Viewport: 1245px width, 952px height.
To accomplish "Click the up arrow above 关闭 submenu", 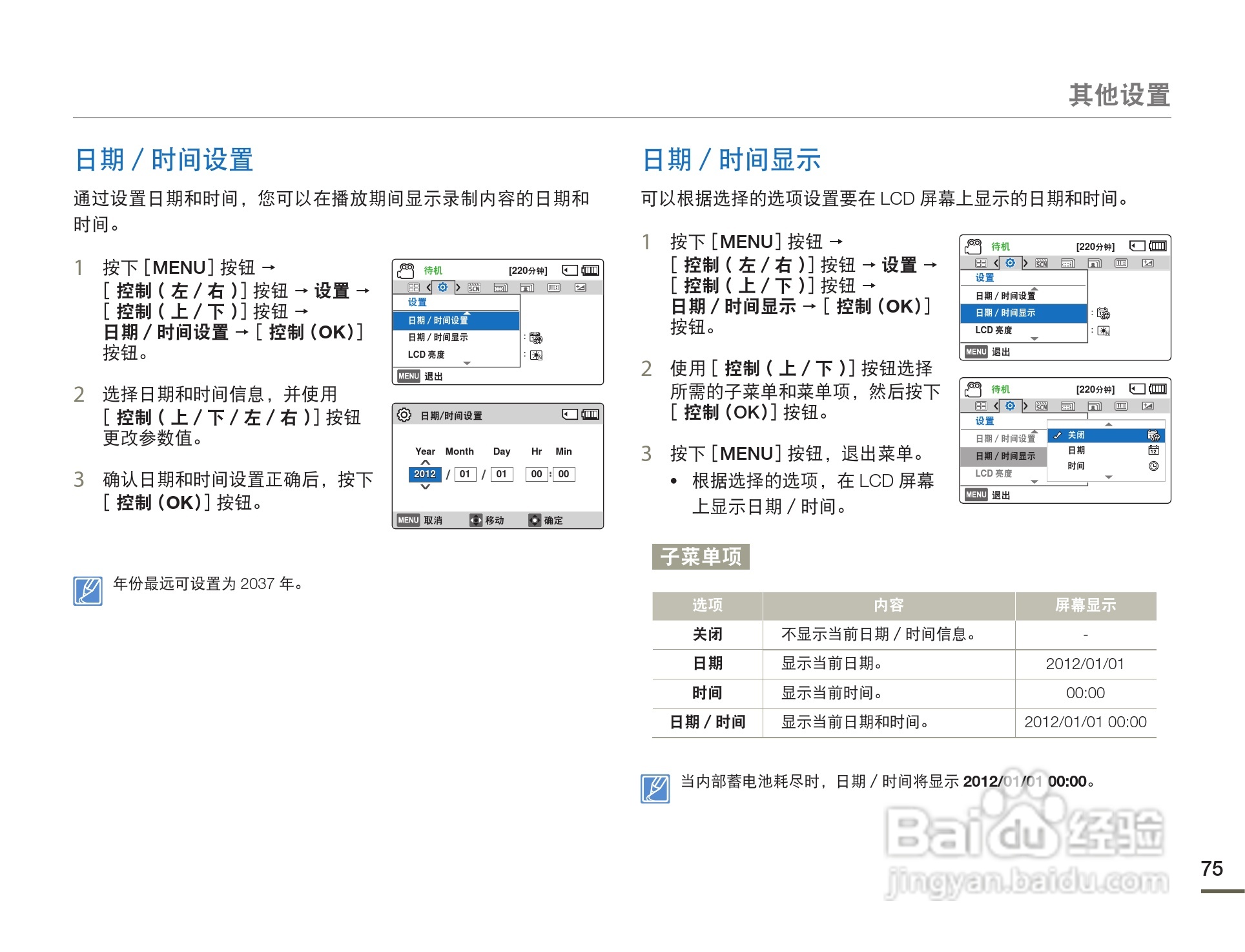I will pyautogui.click(x=1109, y=425).
